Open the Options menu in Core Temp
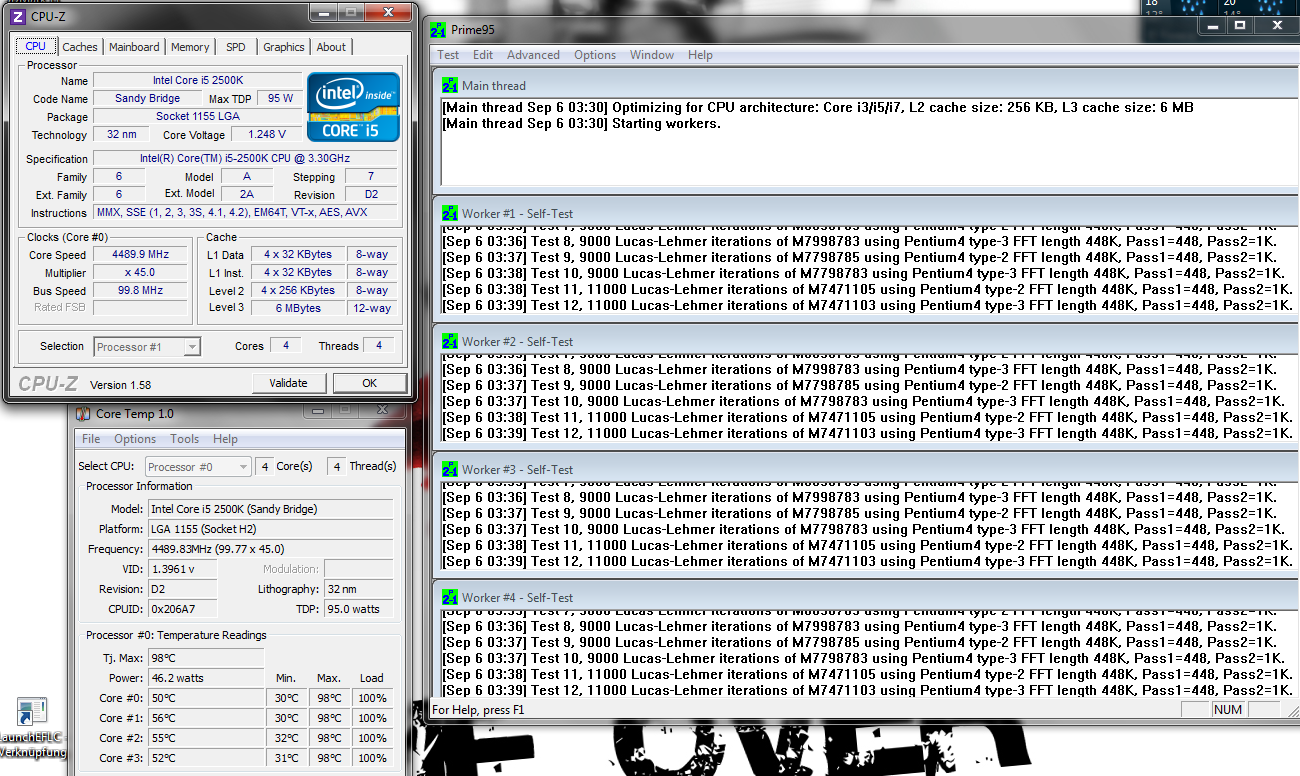The image size is (1300, 776). click(x=135, y=439)
